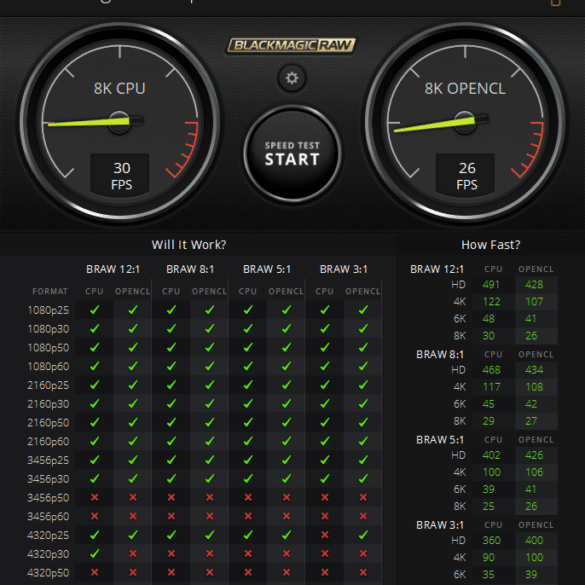Select the 3456p50 format row label
585x585 pixels.
(49, 498)
